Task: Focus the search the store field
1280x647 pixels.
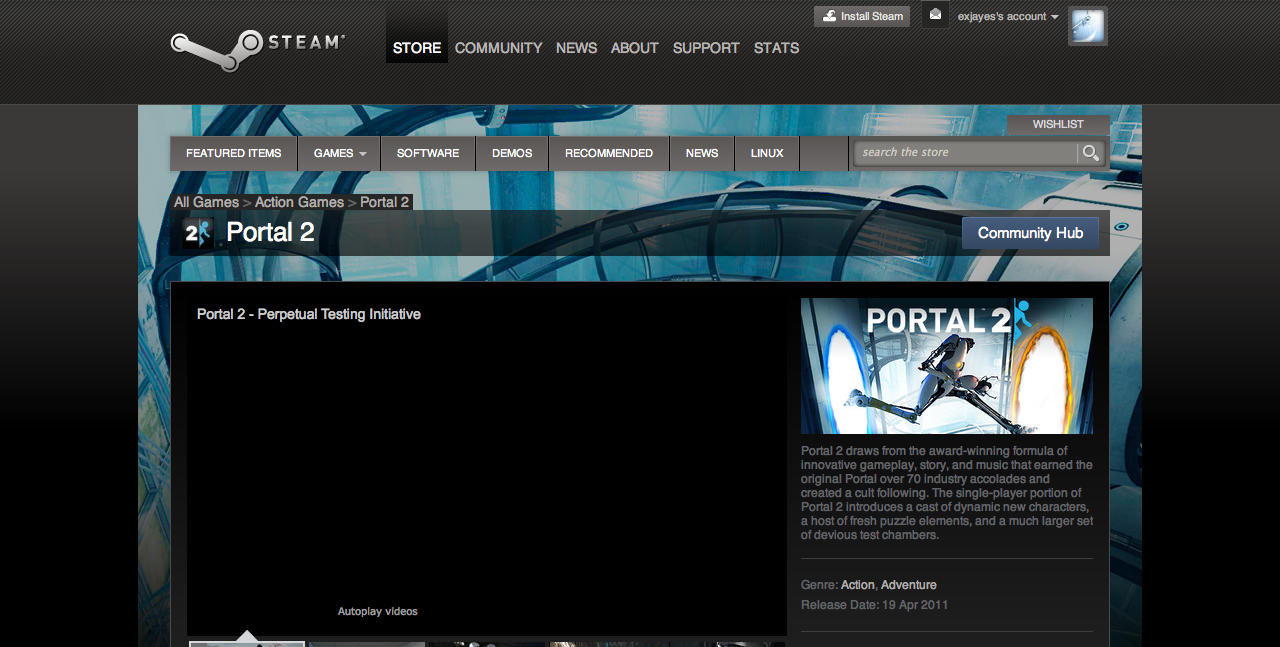Action: coord(967,153)
